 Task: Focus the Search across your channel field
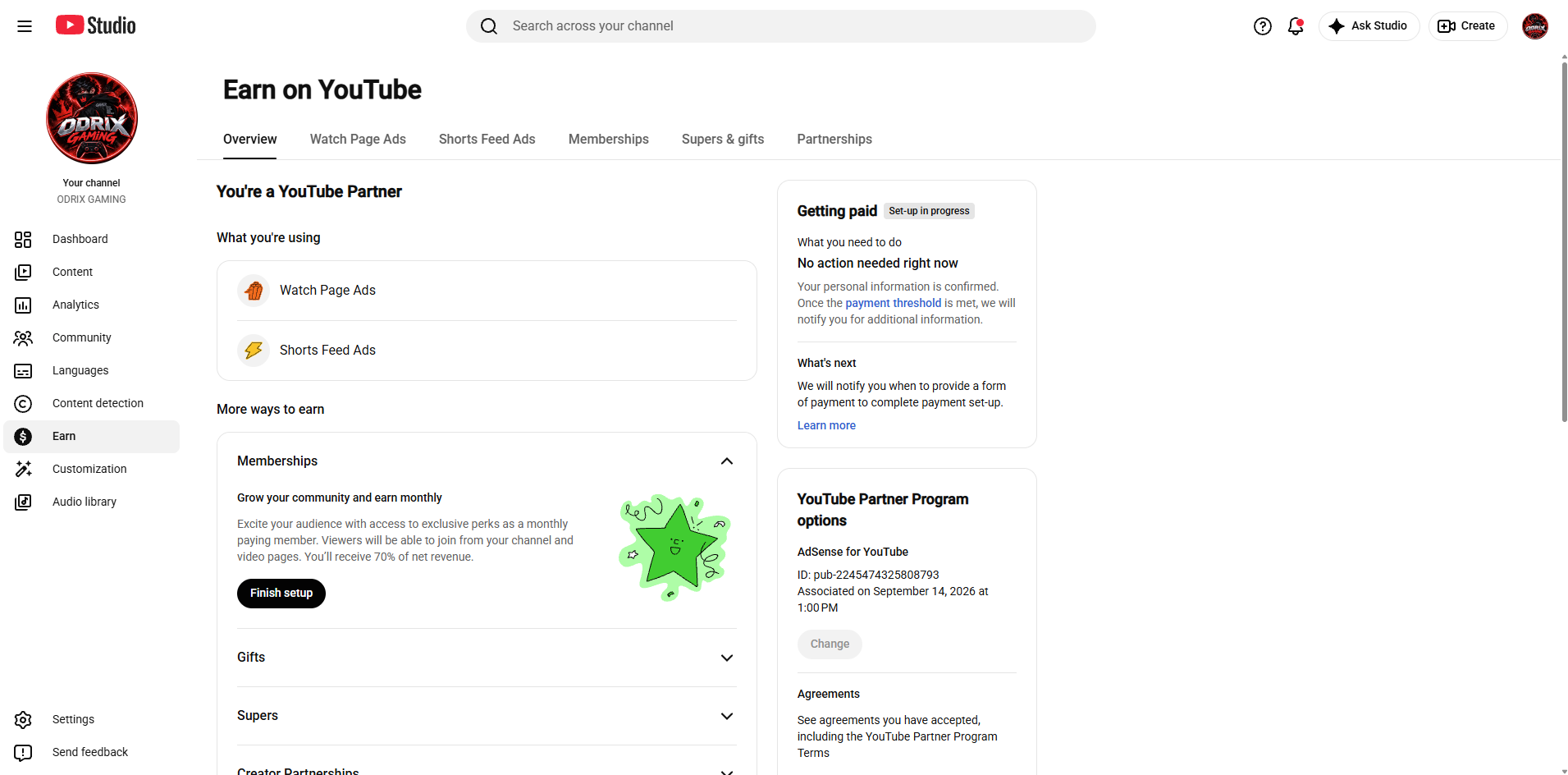(x=781, y=26)
